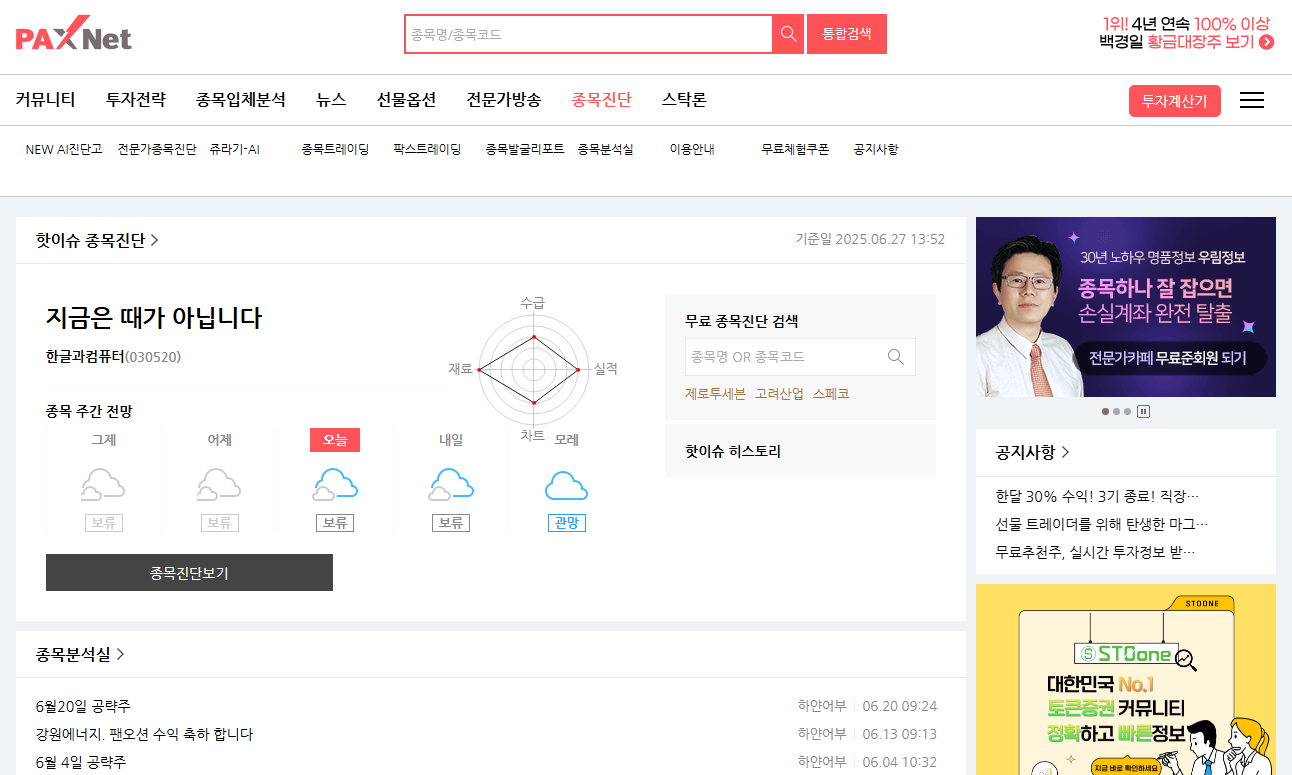Viewport: 1292px width, 775px height.
Task: Open the 전문가방송 main menu
Action: pos(504,100)
